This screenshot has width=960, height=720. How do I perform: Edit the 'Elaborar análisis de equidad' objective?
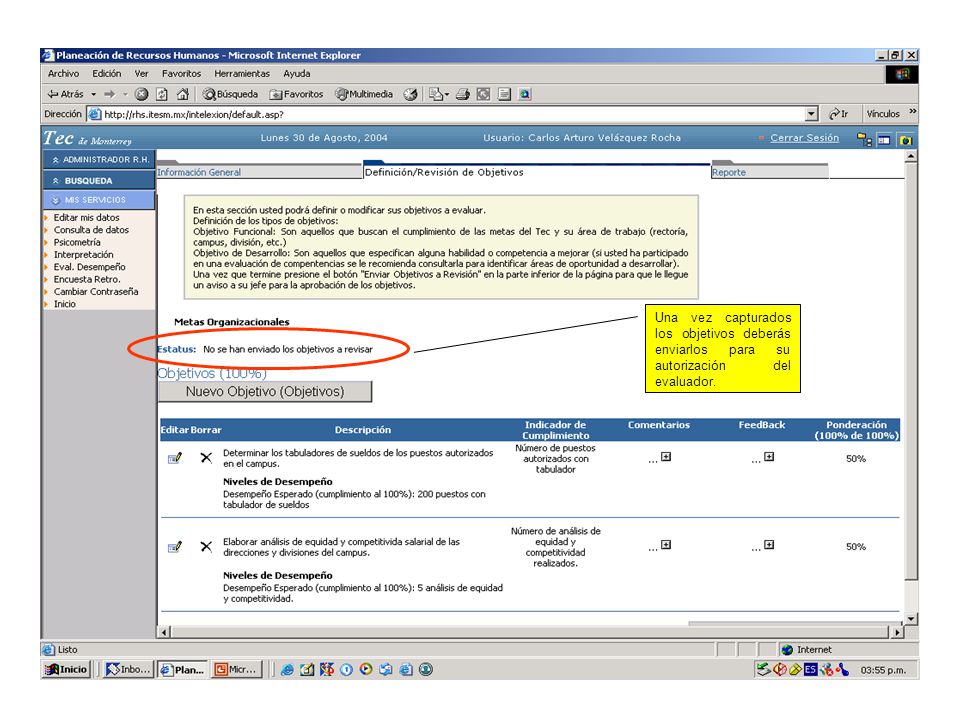click(175, 546)
